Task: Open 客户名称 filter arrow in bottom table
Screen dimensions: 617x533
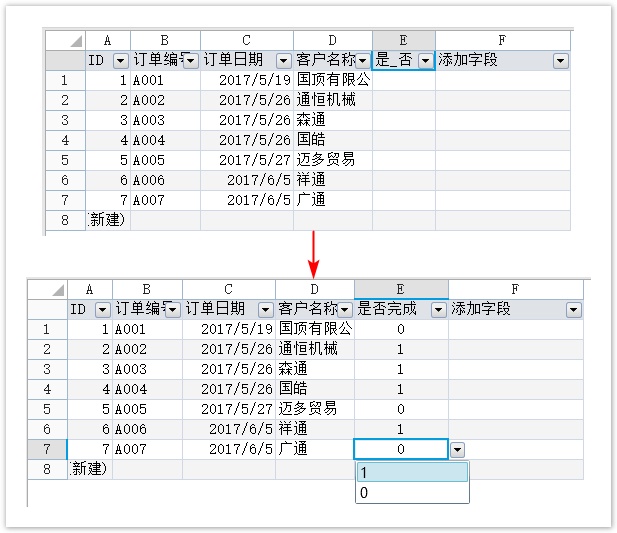Action: tap(344, 310)
